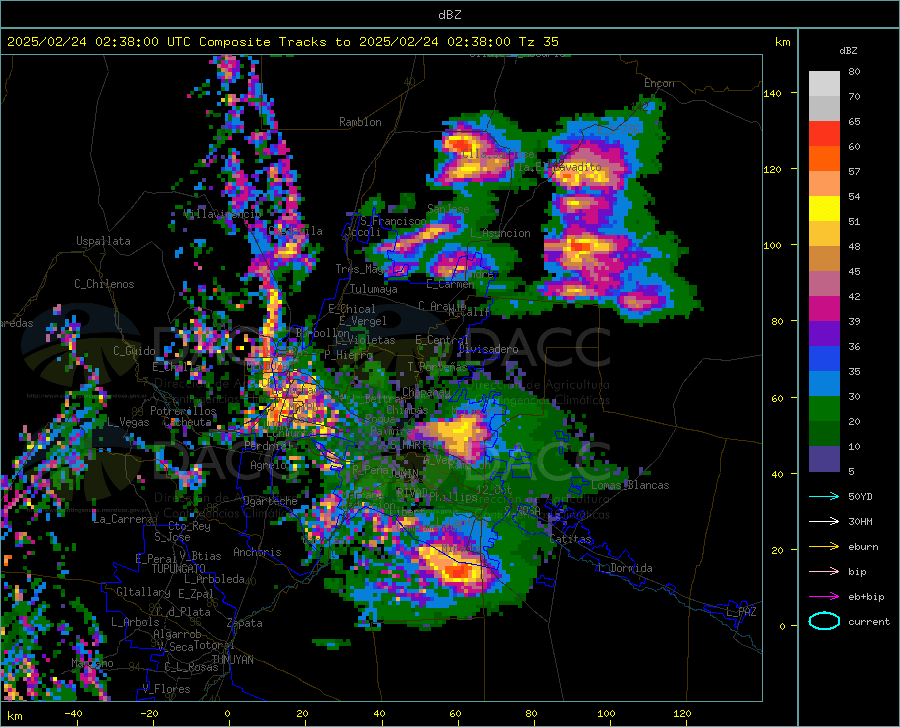
Task: Select the pink bip arrow symbol
Action: (824, 572)
